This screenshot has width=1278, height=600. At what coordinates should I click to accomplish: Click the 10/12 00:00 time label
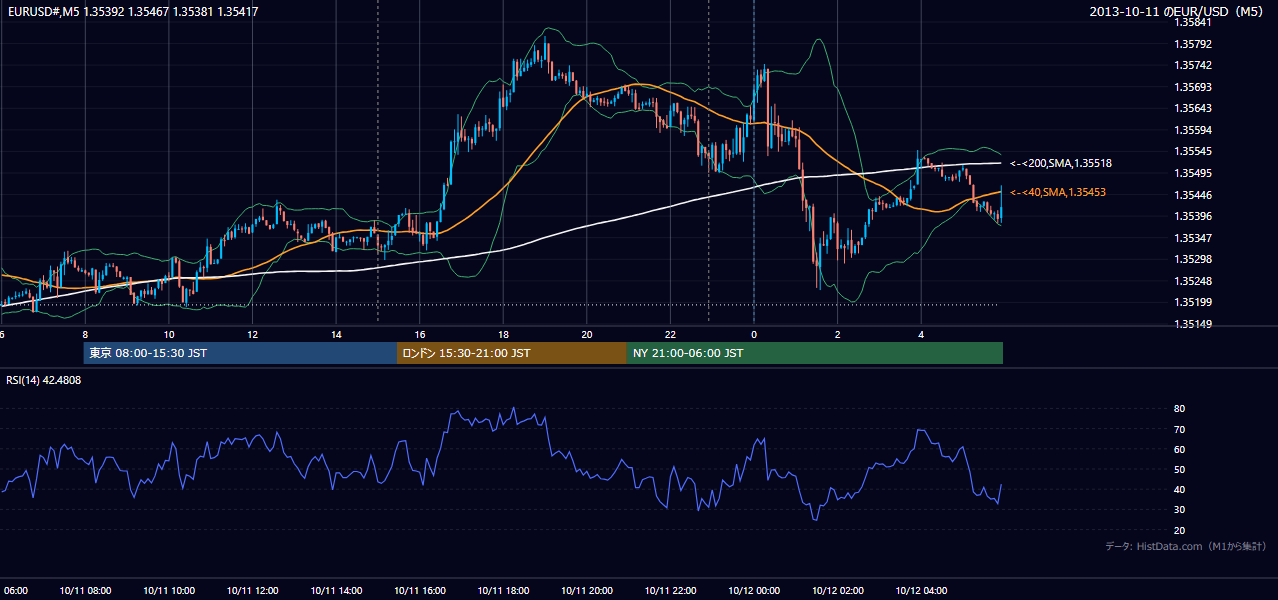(x=754, y=591)
